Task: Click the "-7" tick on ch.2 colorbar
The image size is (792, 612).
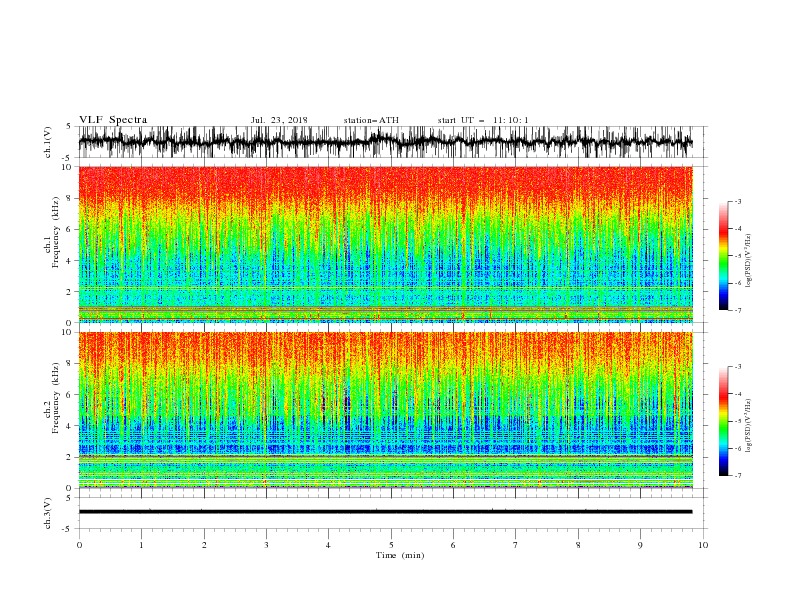Action: [737, 476]
